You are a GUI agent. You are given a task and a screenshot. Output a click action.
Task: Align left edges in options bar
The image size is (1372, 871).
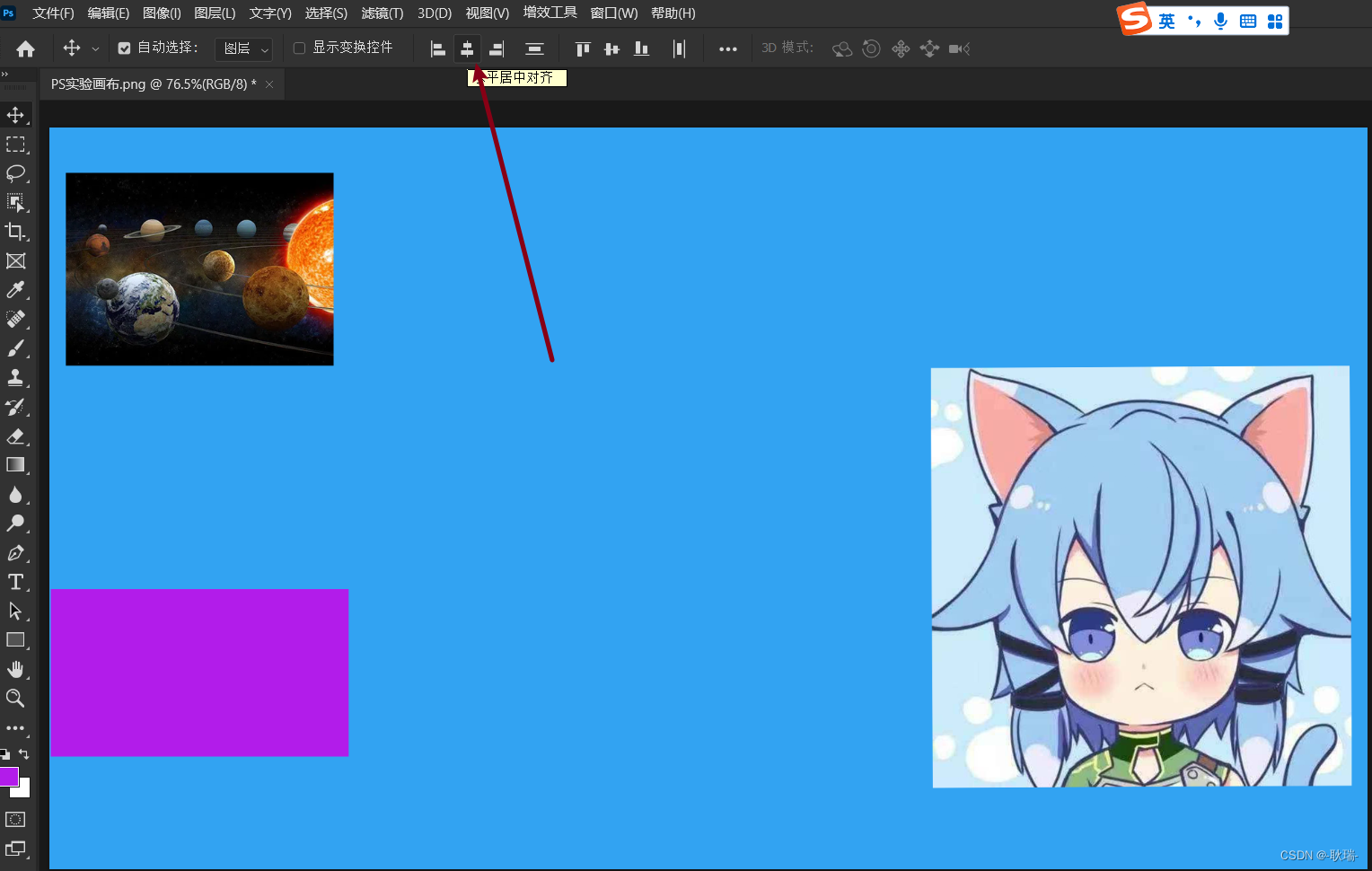(438, 48)
